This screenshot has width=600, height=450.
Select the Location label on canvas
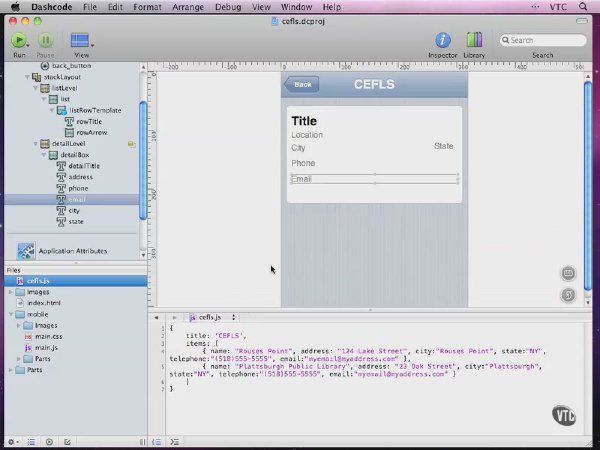tap(307, 135)
